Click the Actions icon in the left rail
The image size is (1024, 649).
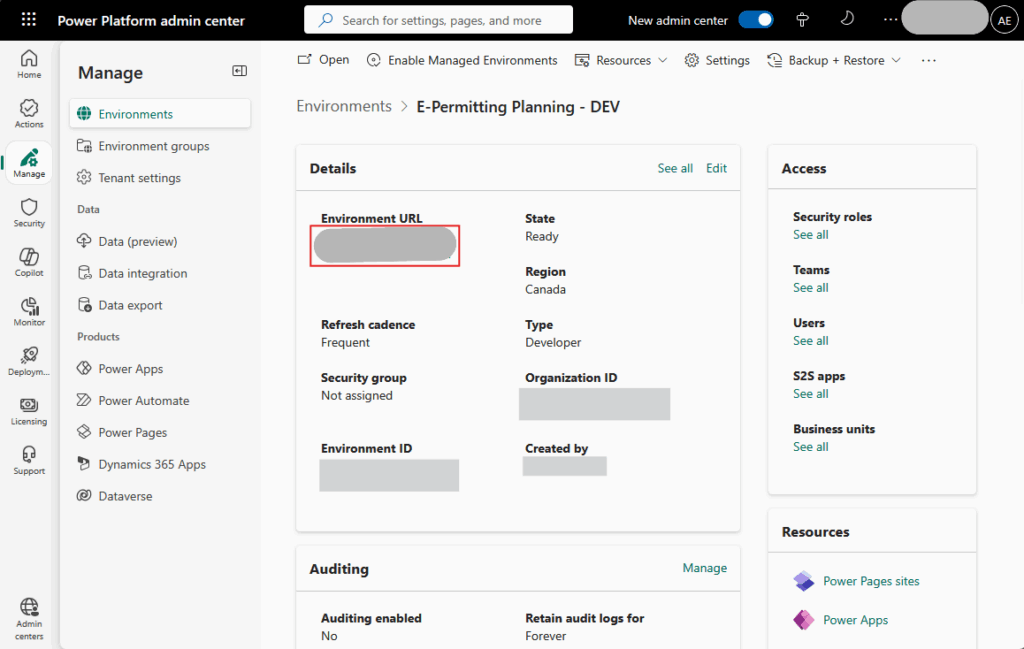(28, 112)
